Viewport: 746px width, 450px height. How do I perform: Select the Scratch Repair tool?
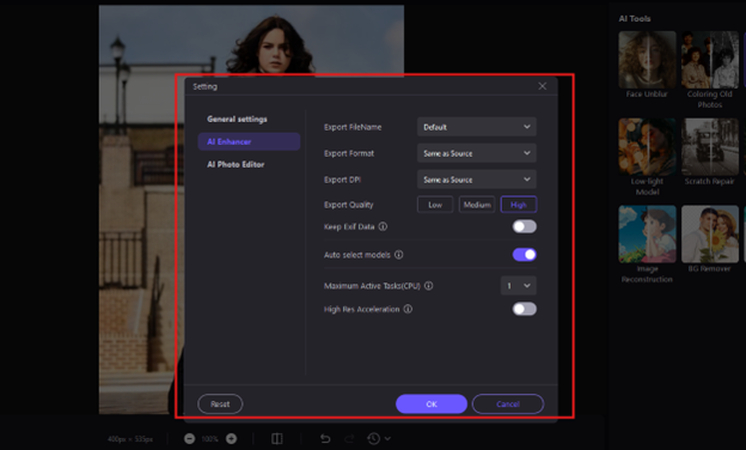coord(710,147)
